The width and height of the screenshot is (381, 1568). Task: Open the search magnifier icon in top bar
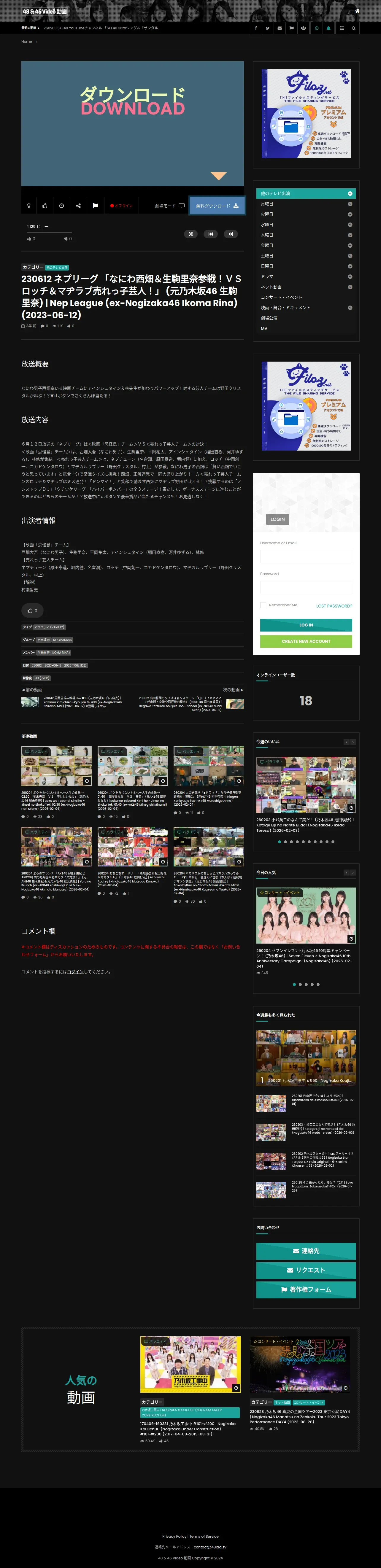point(354,28)
